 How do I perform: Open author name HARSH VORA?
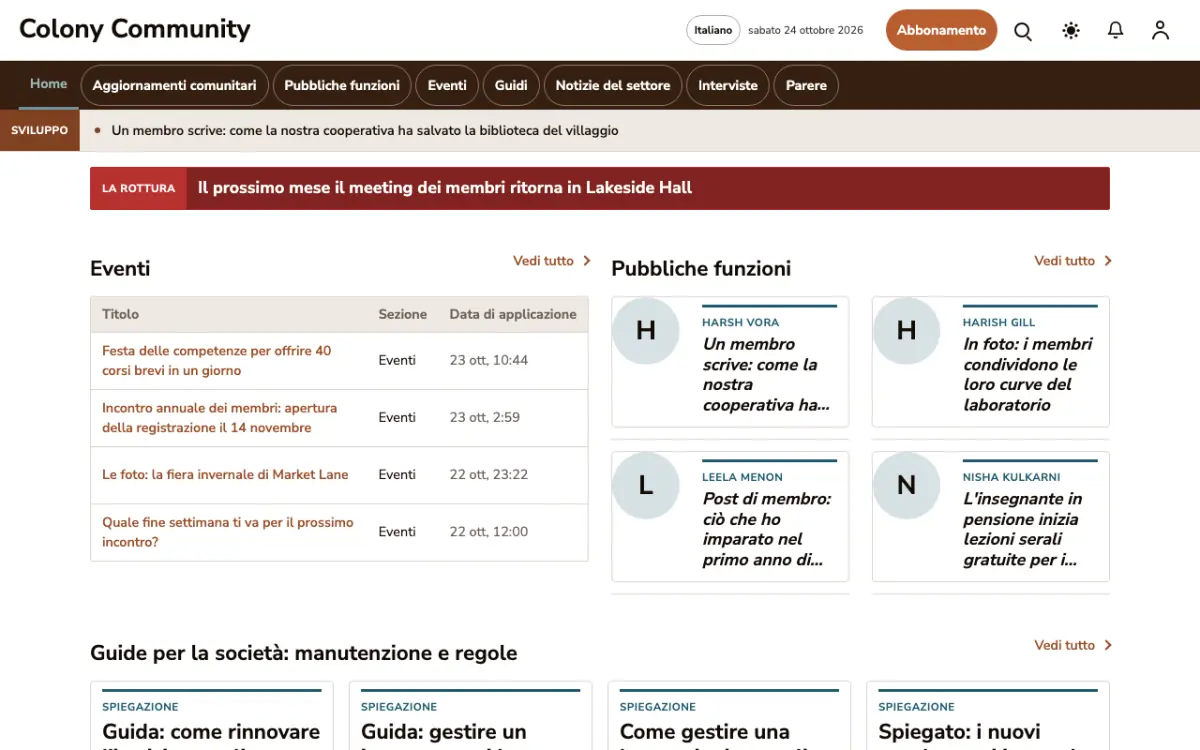pyautogui.click(x=741, y=323)
